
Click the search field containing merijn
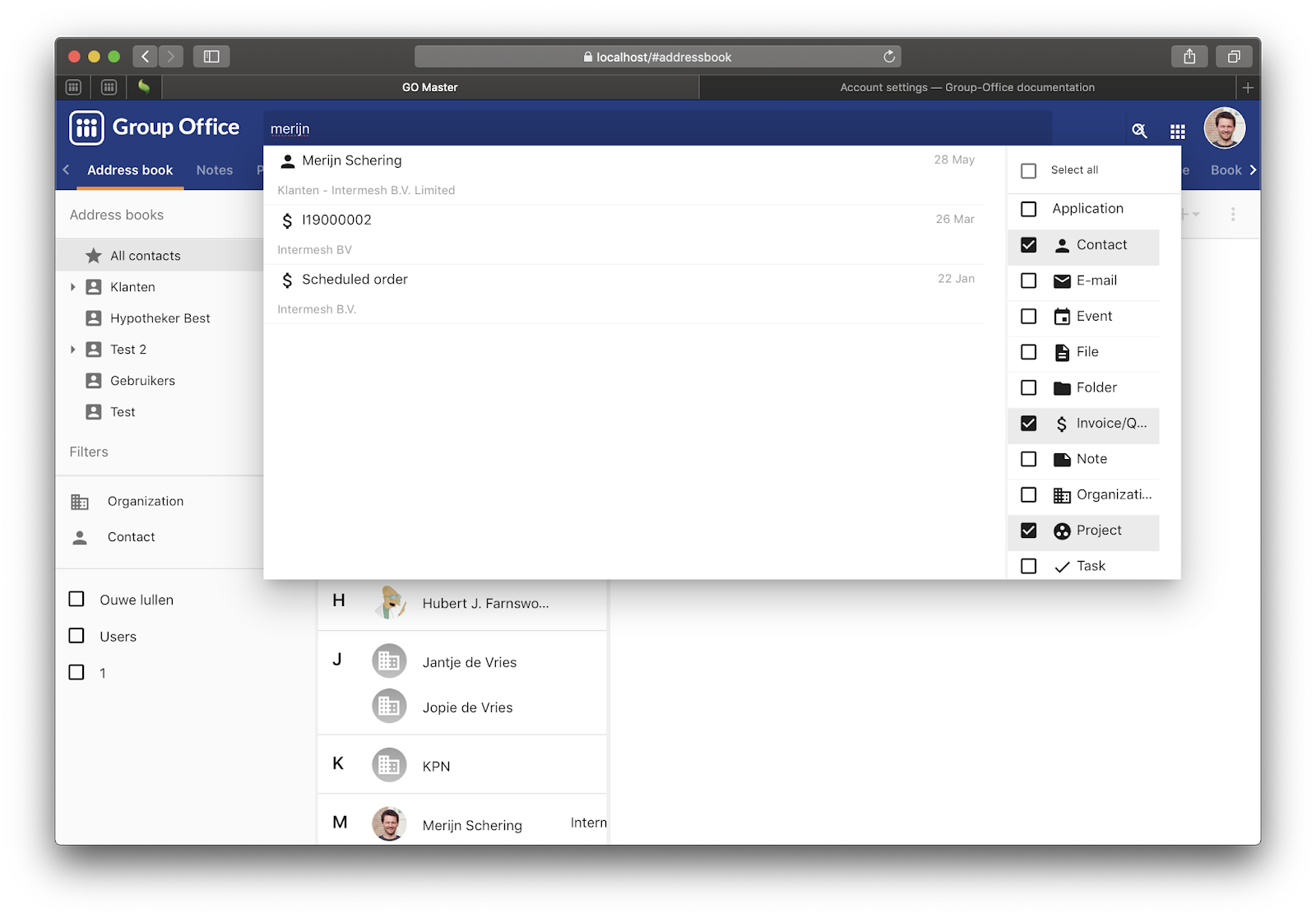click(x=658, y=129)
